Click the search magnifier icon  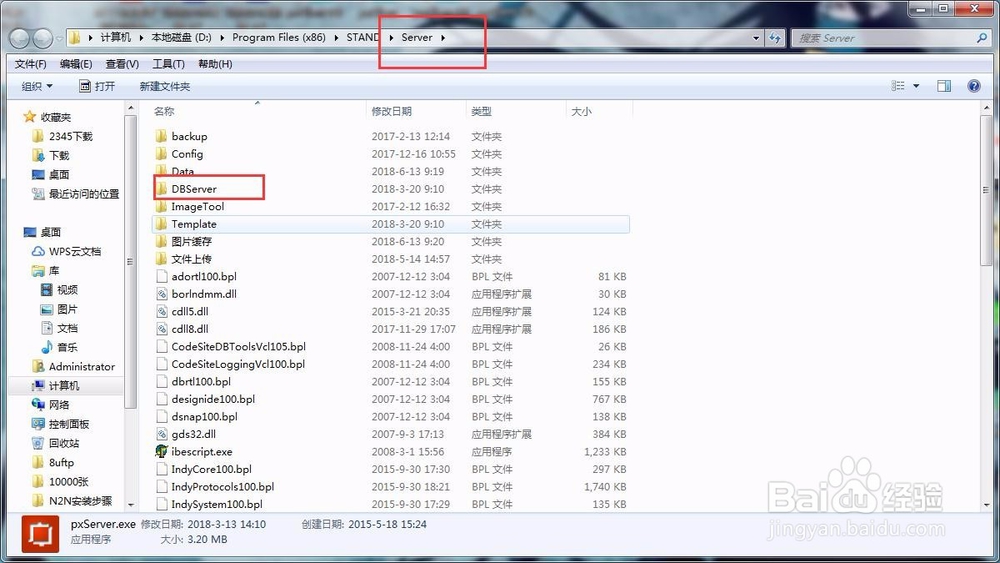point(982,38)
